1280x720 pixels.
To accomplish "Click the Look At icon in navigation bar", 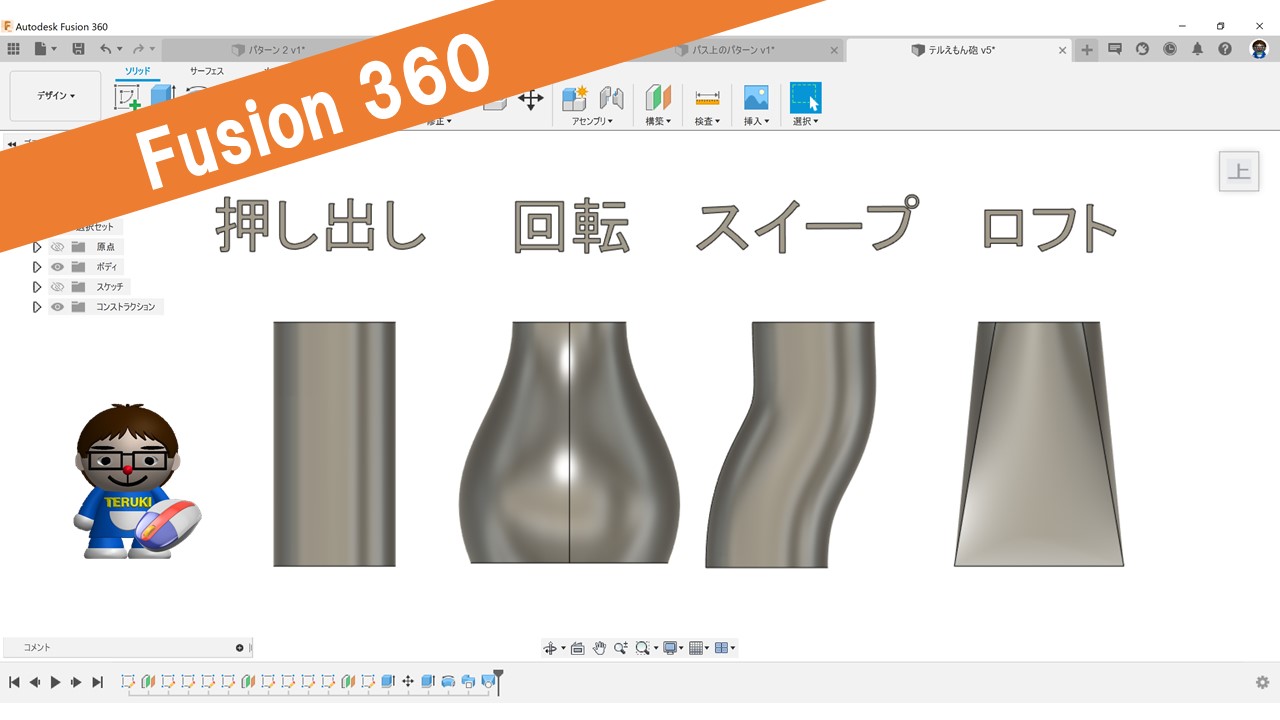I will tap(577, 648).
